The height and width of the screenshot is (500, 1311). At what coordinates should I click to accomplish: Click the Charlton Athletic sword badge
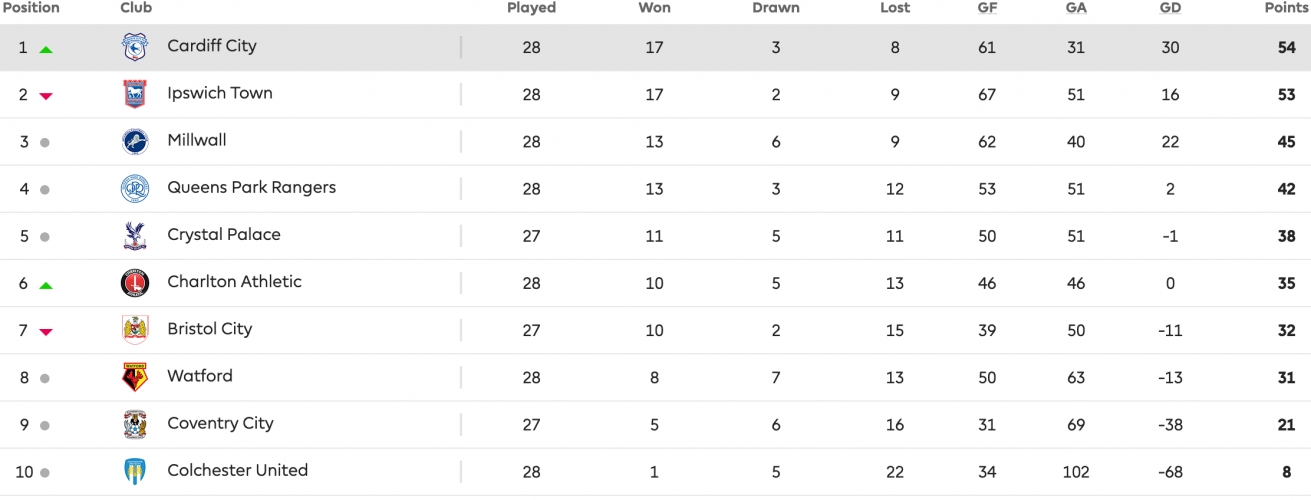pyautogui.click(x=134, y=283)
